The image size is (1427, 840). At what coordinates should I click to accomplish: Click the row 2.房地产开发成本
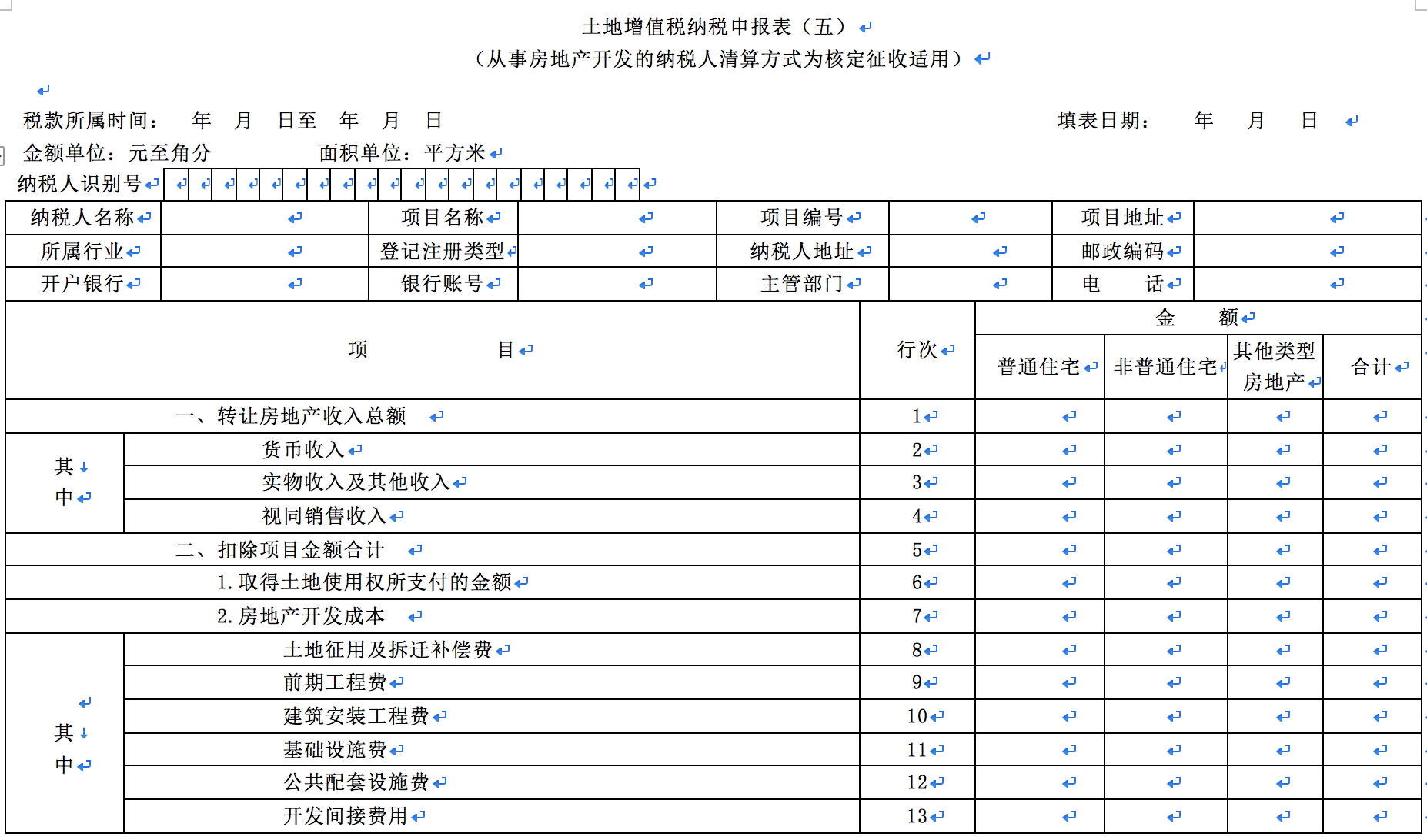[433, 616]
